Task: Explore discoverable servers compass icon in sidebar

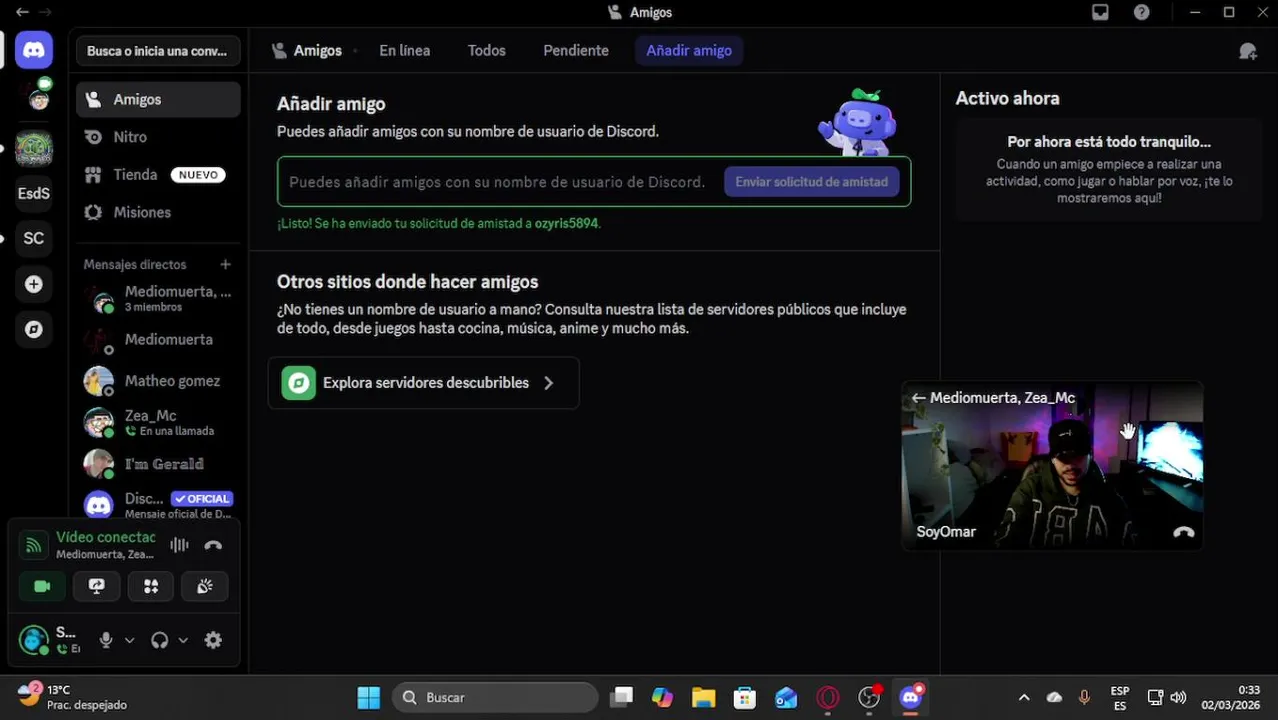Action: [34, 329]
